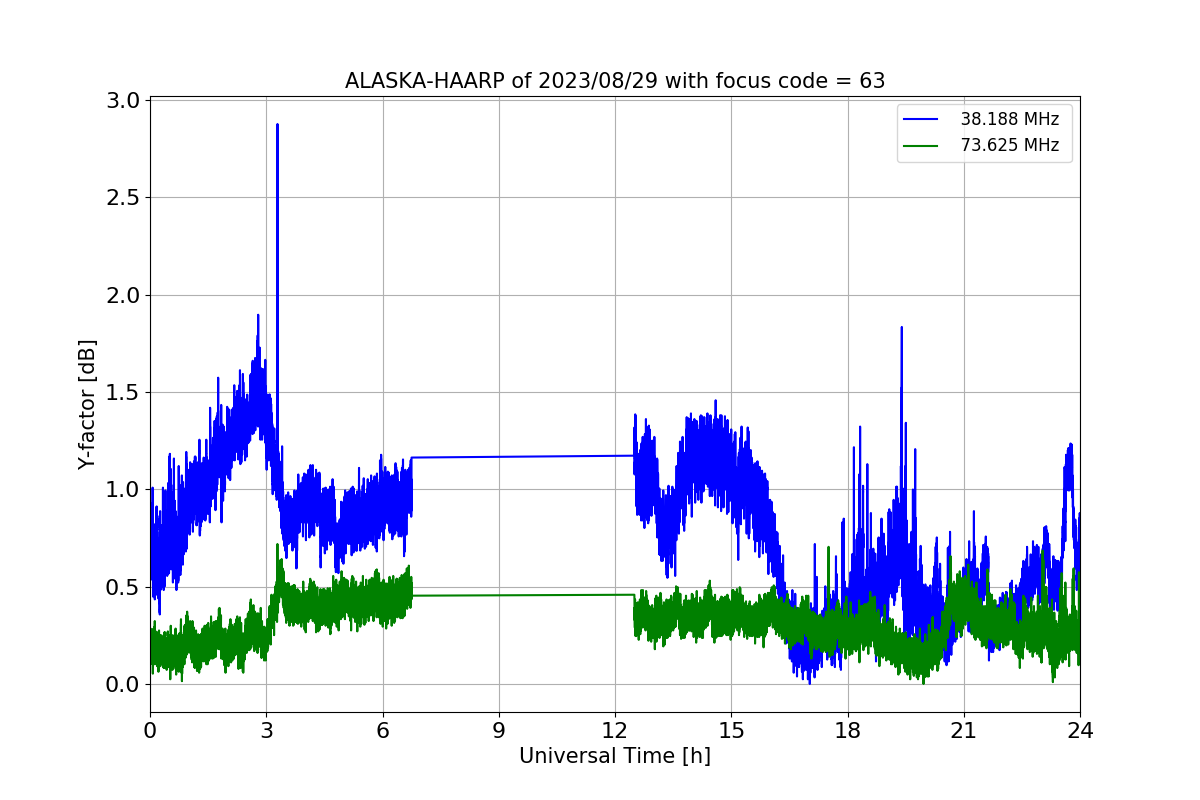Click the y-axis tick label '0.0'
Viewport: 1200px width, 800px height.
tap(123, 685)
